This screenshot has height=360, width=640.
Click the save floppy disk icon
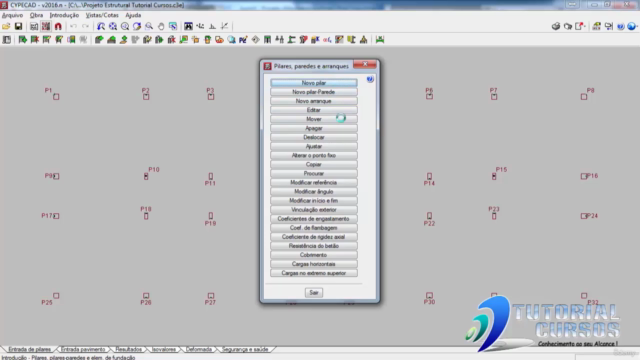(18, 26)
